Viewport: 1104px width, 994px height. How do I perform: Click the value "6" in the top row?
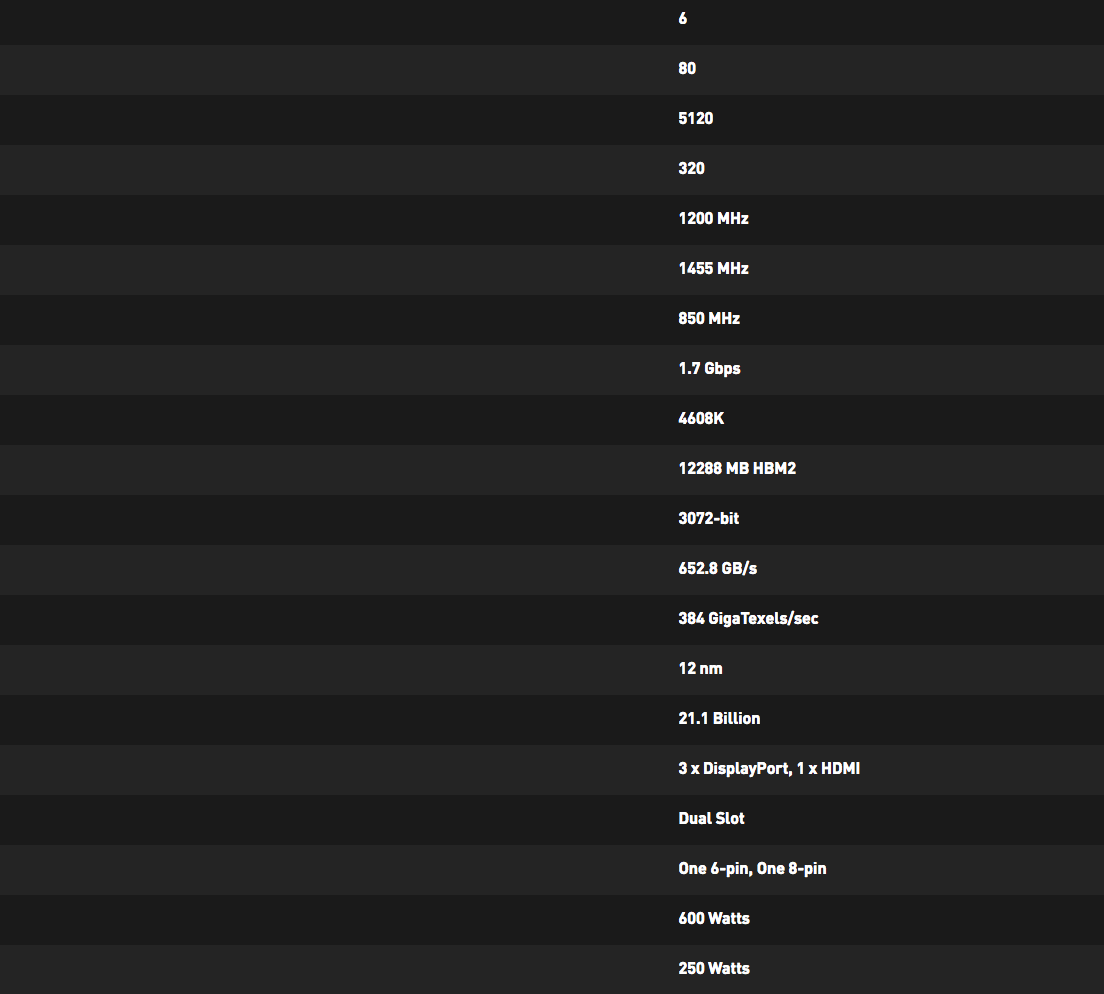pyautogui.click(x=683, y=19)
